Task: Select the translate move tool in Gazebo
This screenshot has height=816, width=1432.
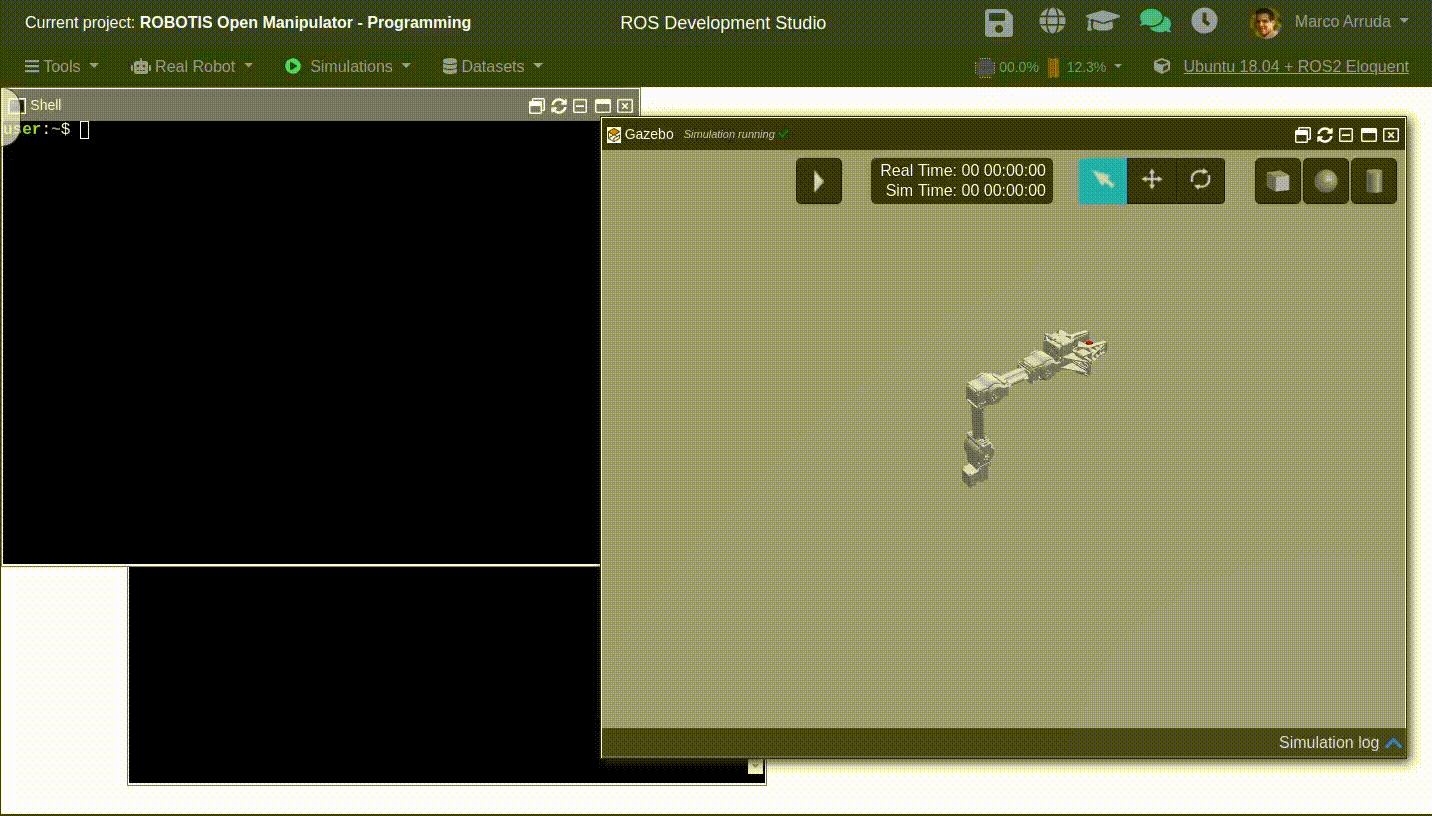Action: [1151, 180]
